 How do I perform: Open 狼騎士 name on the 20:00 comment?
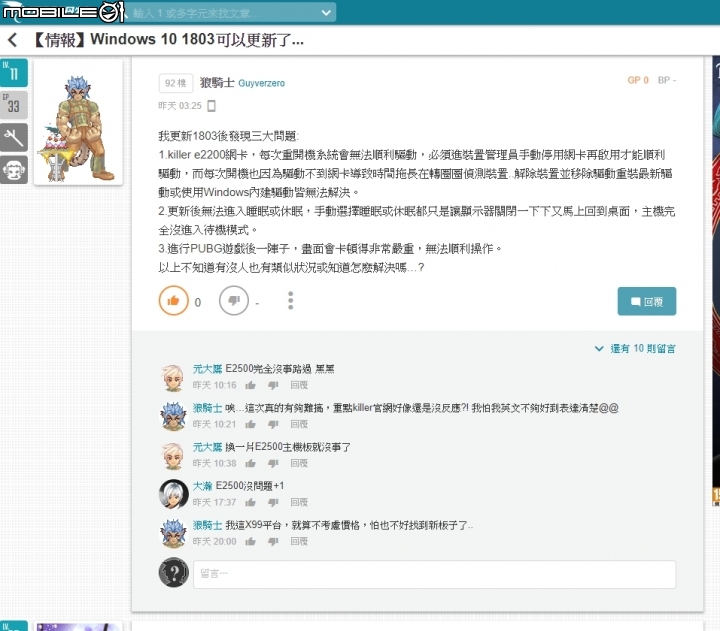207,525
